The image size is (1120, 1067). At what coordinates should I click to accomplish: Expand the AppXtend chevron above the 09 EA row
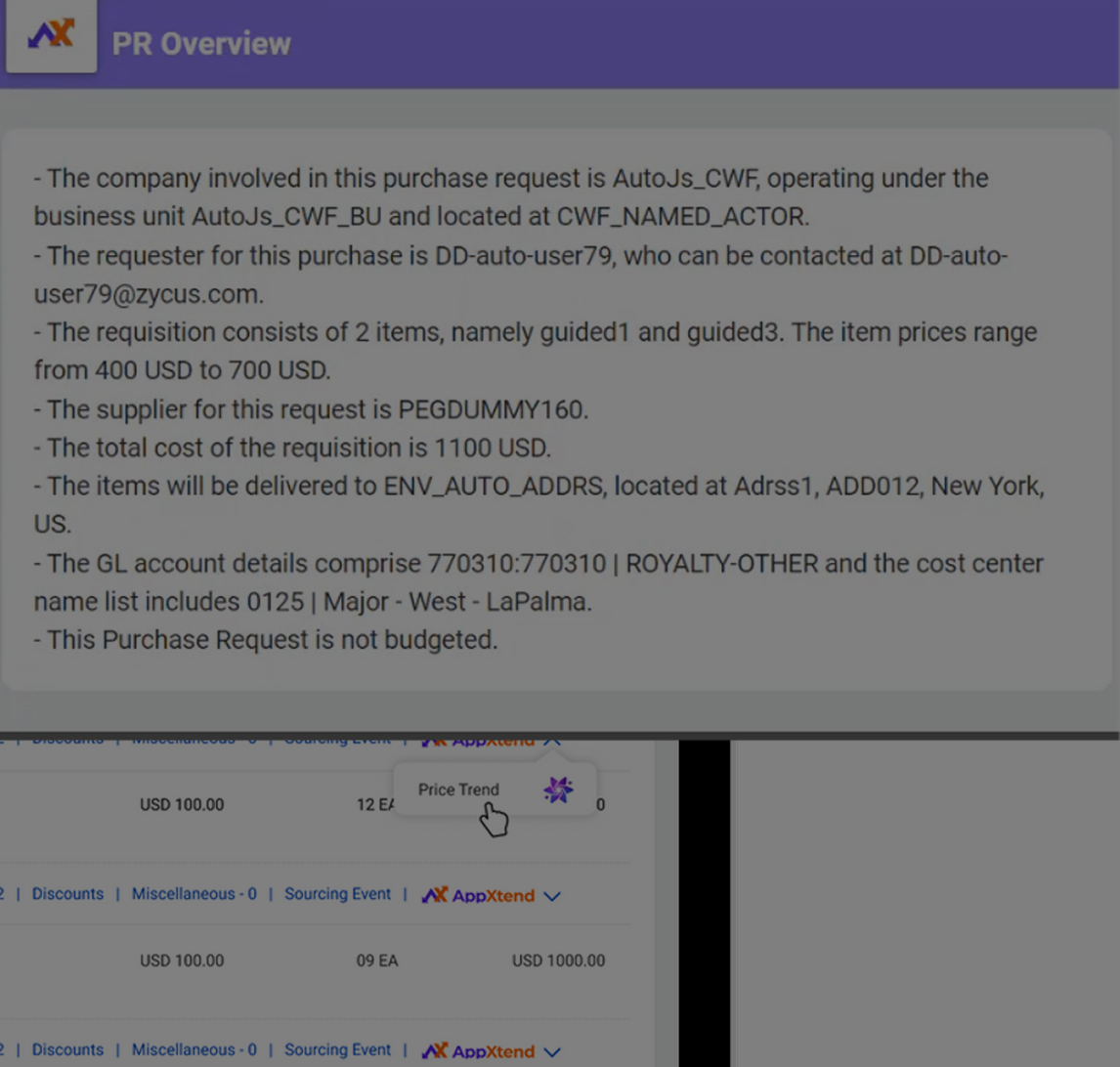552,896
